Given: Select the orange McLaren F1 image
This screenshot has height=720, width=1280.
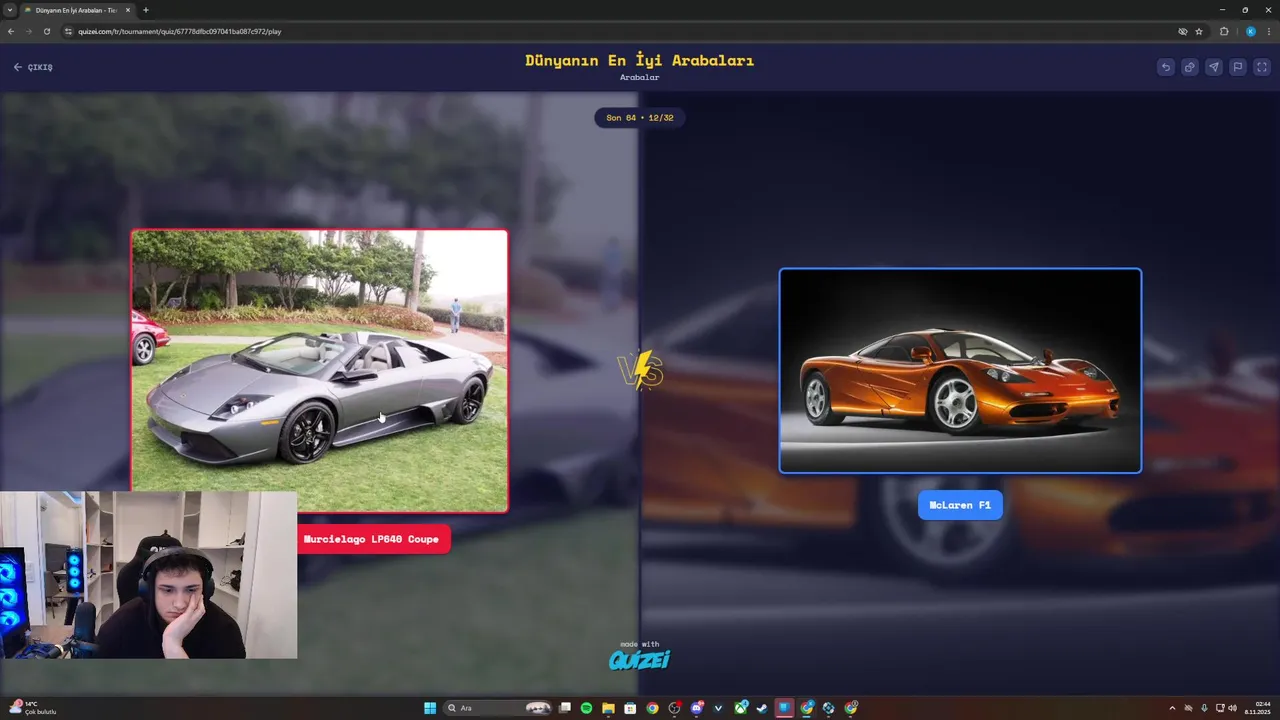Looking at the screenshot, I should pyautogui.click(x=960, y=370).
